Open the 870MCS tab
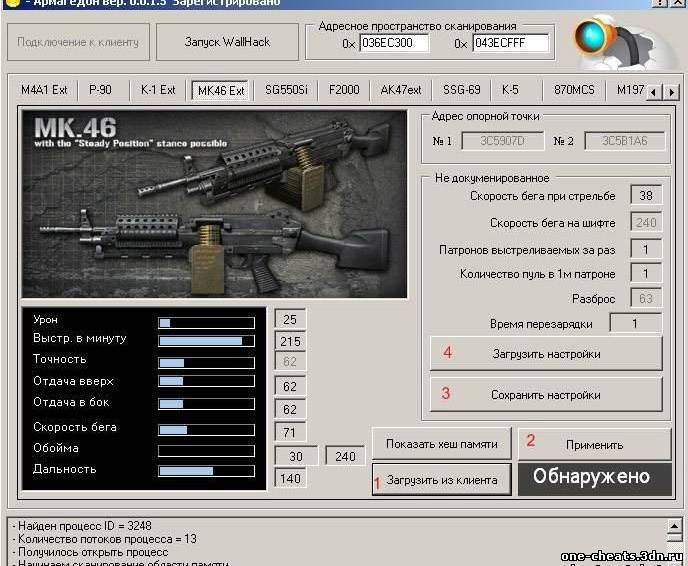The image size is (688, 566). 574,90
